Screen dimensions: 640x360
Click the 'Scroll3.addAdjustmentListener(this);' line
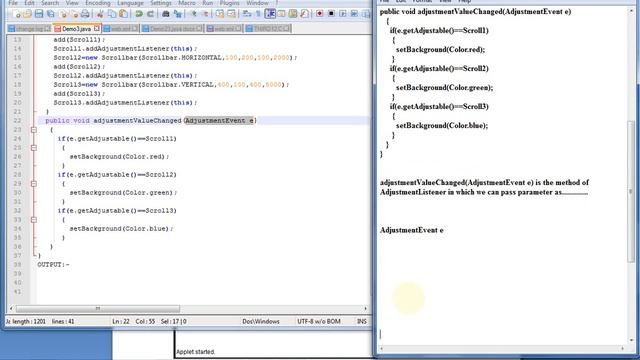(x=125, y=102)
